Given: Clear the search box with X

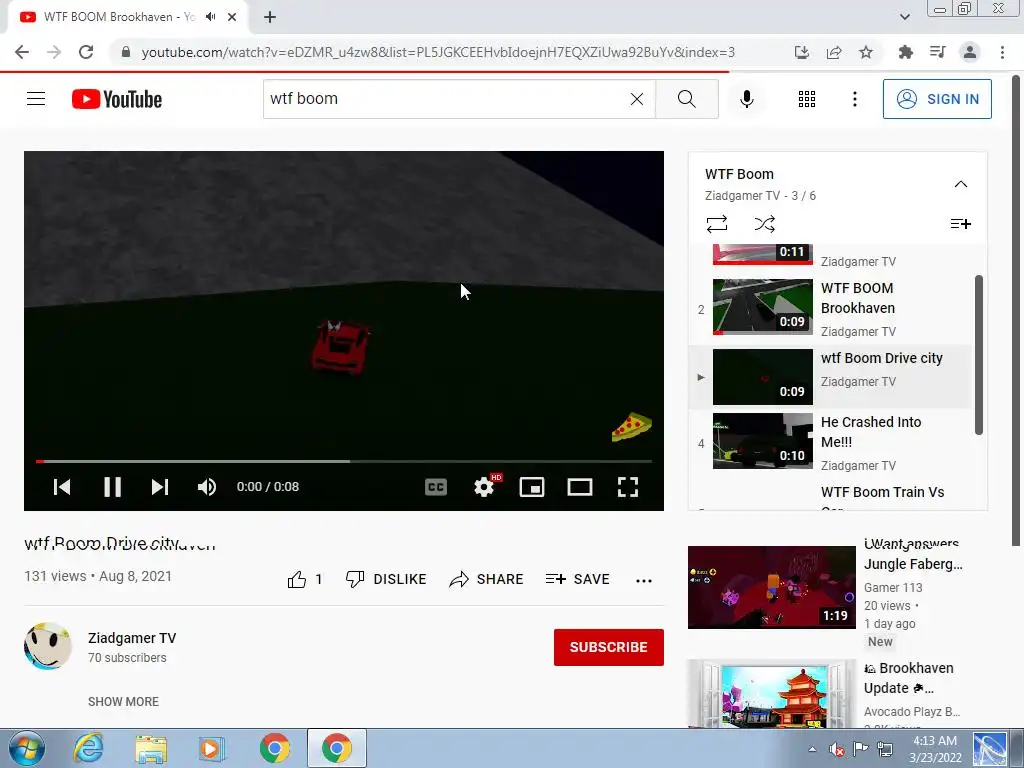Looking at the screenshot, I should click(637, 99).
